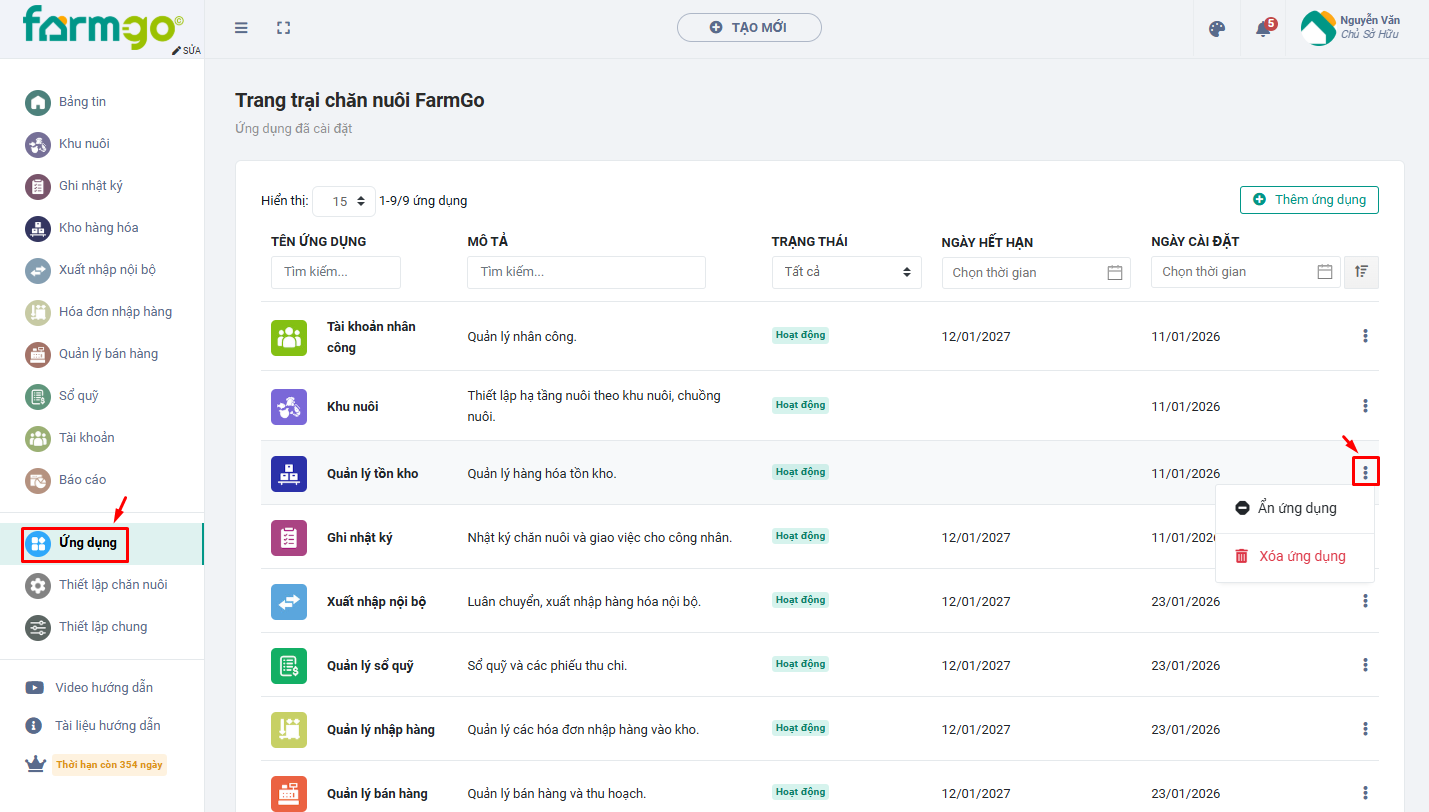Screen dimensions: 1429x812
Task: Go to Báo cáo in sidebar
Action: pyautogui.click(x=82, y=480)
